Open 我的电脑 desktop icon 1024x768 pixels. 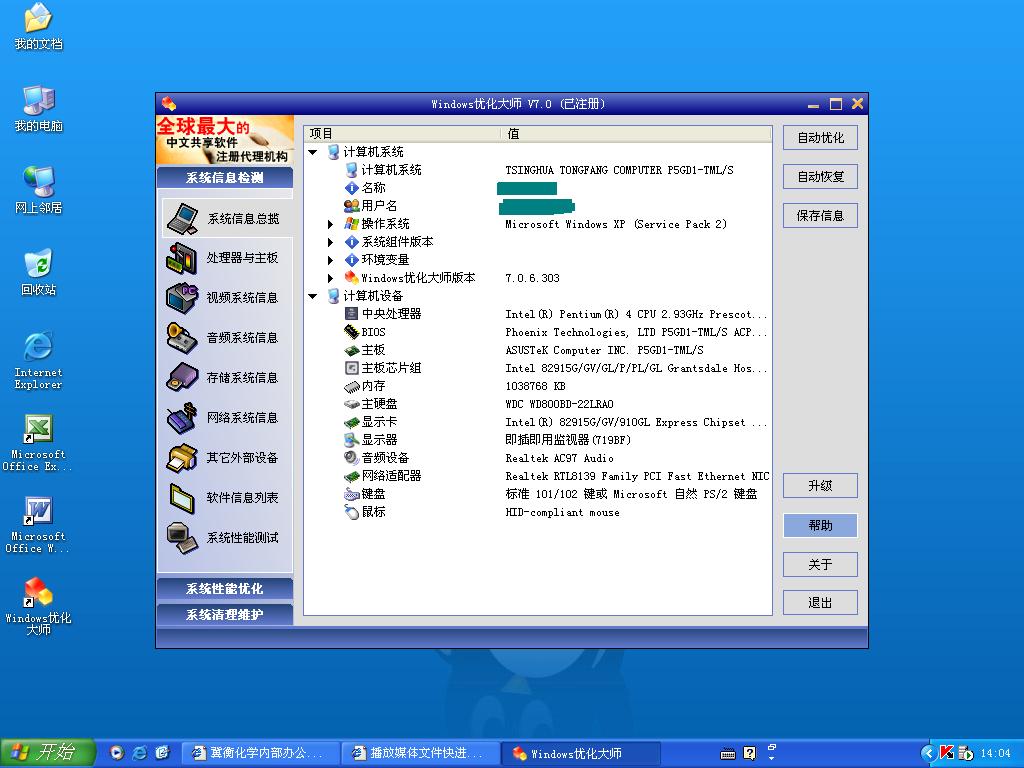pos(38,101)
